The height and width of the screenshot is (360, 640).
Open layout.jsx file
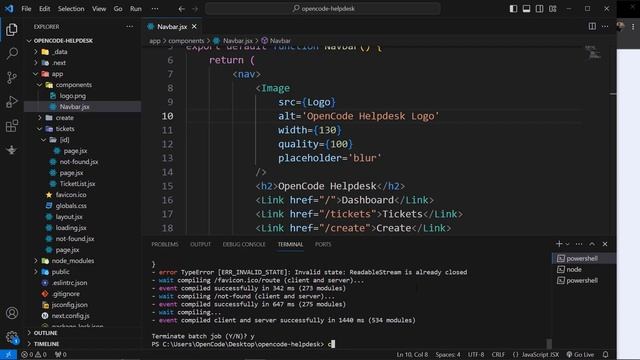69,217
